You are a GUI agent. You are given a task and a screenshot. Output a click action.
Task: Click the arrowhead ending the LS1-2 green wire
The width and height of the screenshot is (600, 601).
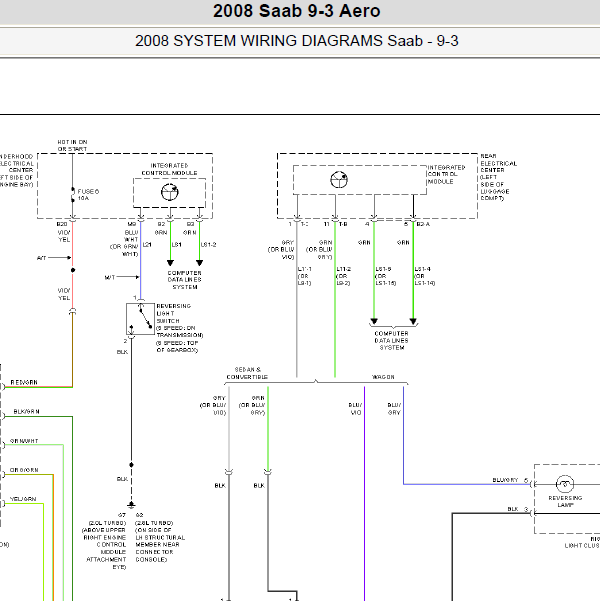click(x=199, y=263)
